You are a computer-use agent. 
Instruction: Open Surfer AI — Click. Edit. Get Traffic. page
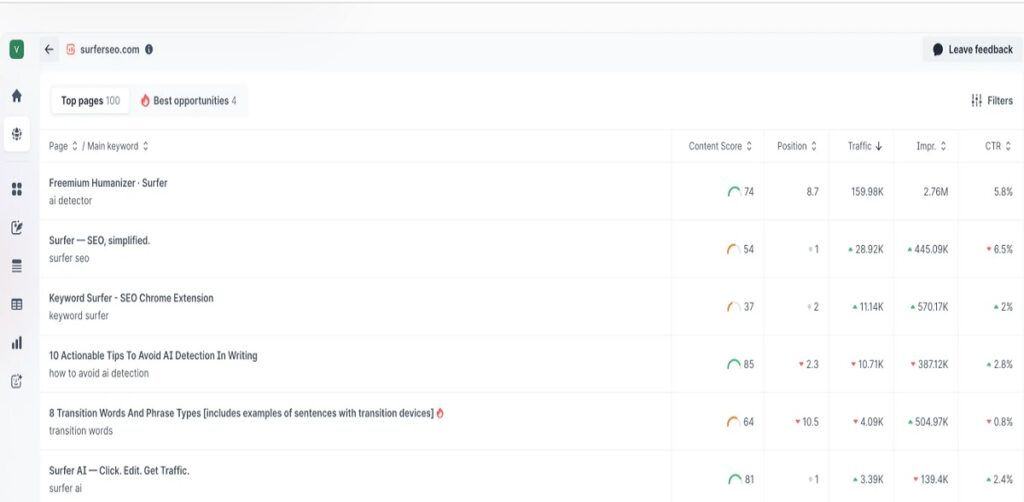(x=120, y=470)
